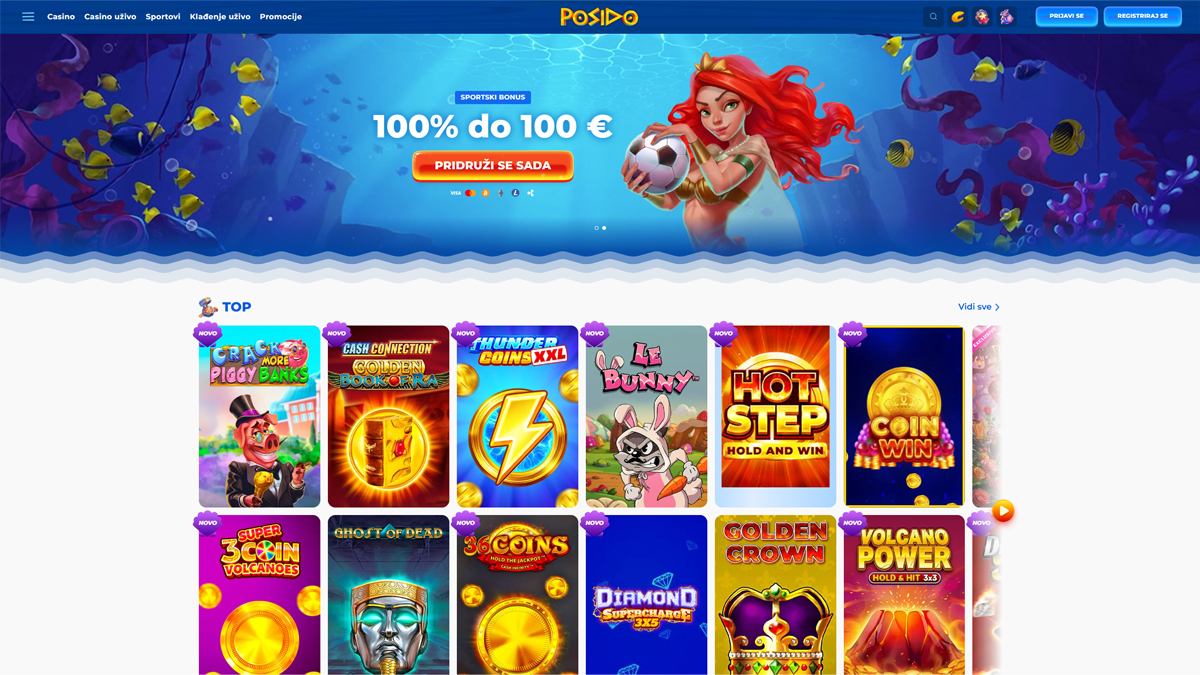Select the second banner slide dot
The width and height of the screenshot is (1200, 675).
click(x=604, y=228)
